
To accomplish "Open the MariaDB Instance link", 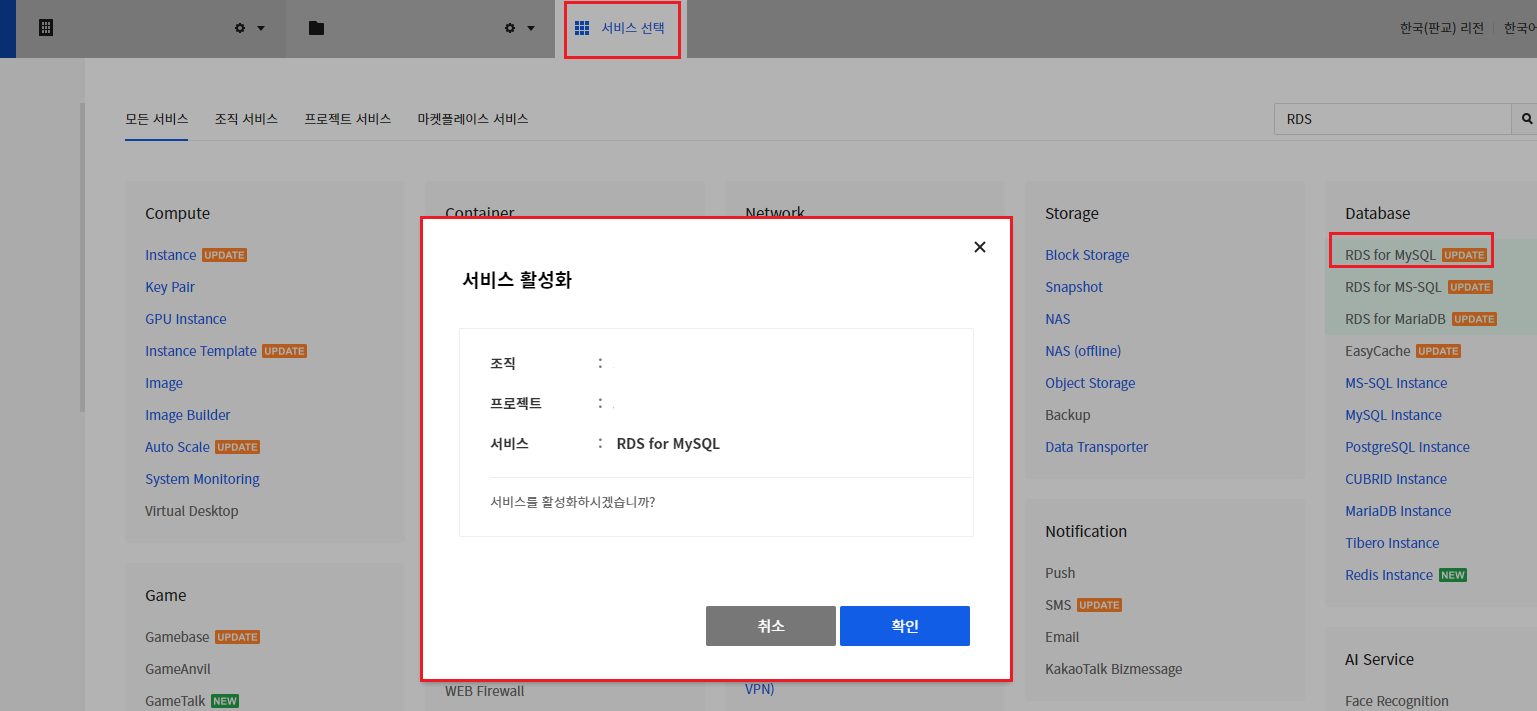I will tap(1398, 511).
